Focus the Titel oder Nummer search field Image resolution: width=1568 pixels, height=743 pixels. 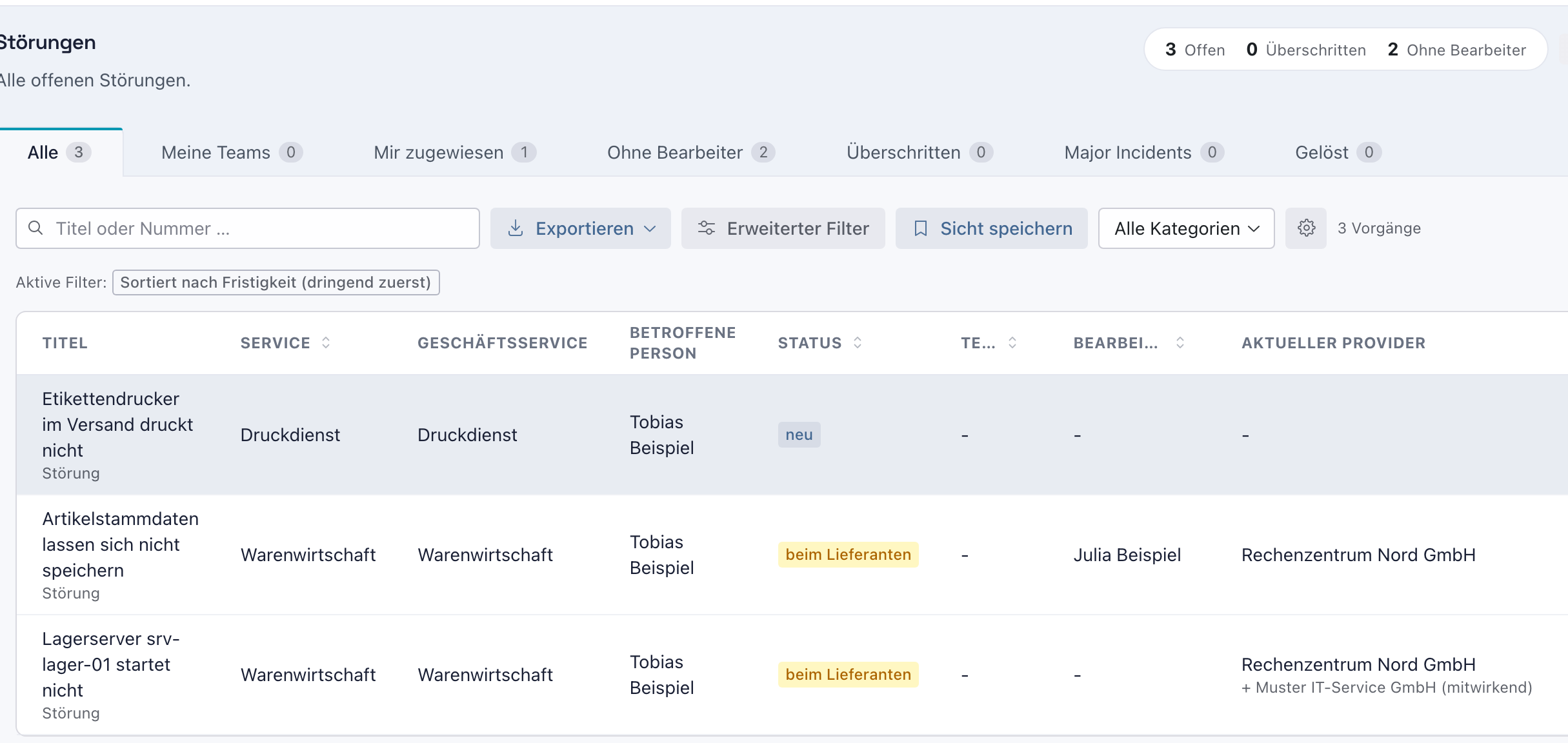coord(248,228)
